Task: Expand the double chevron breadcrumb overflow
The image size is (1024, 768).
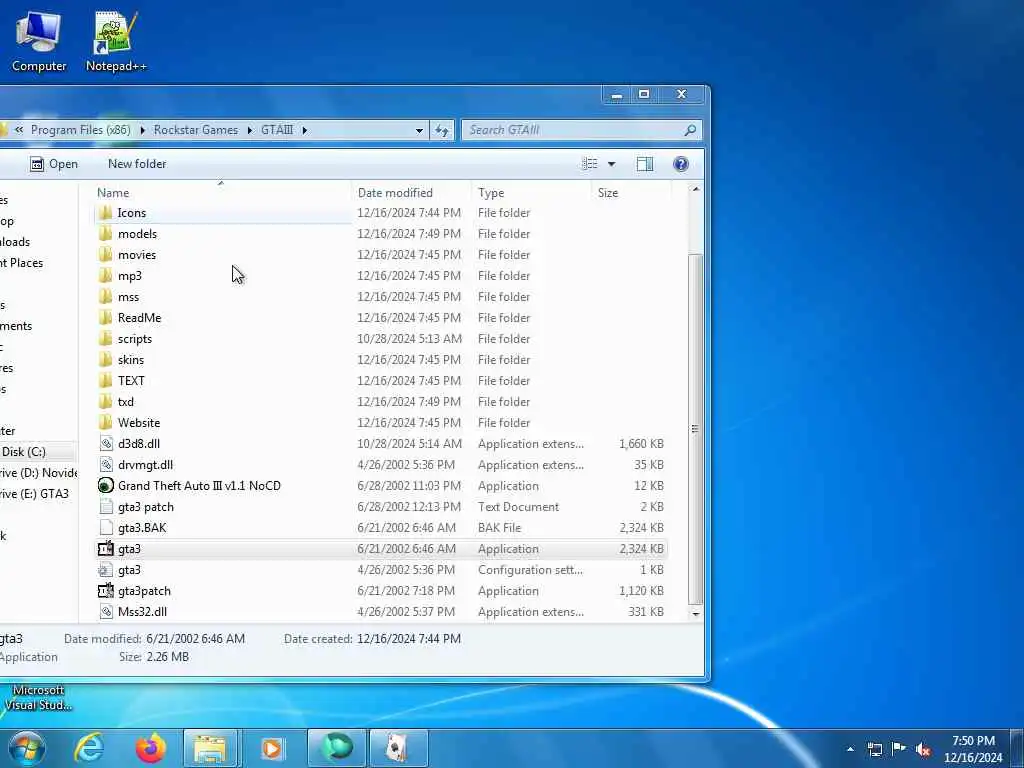Action: [x=19, y=130]
